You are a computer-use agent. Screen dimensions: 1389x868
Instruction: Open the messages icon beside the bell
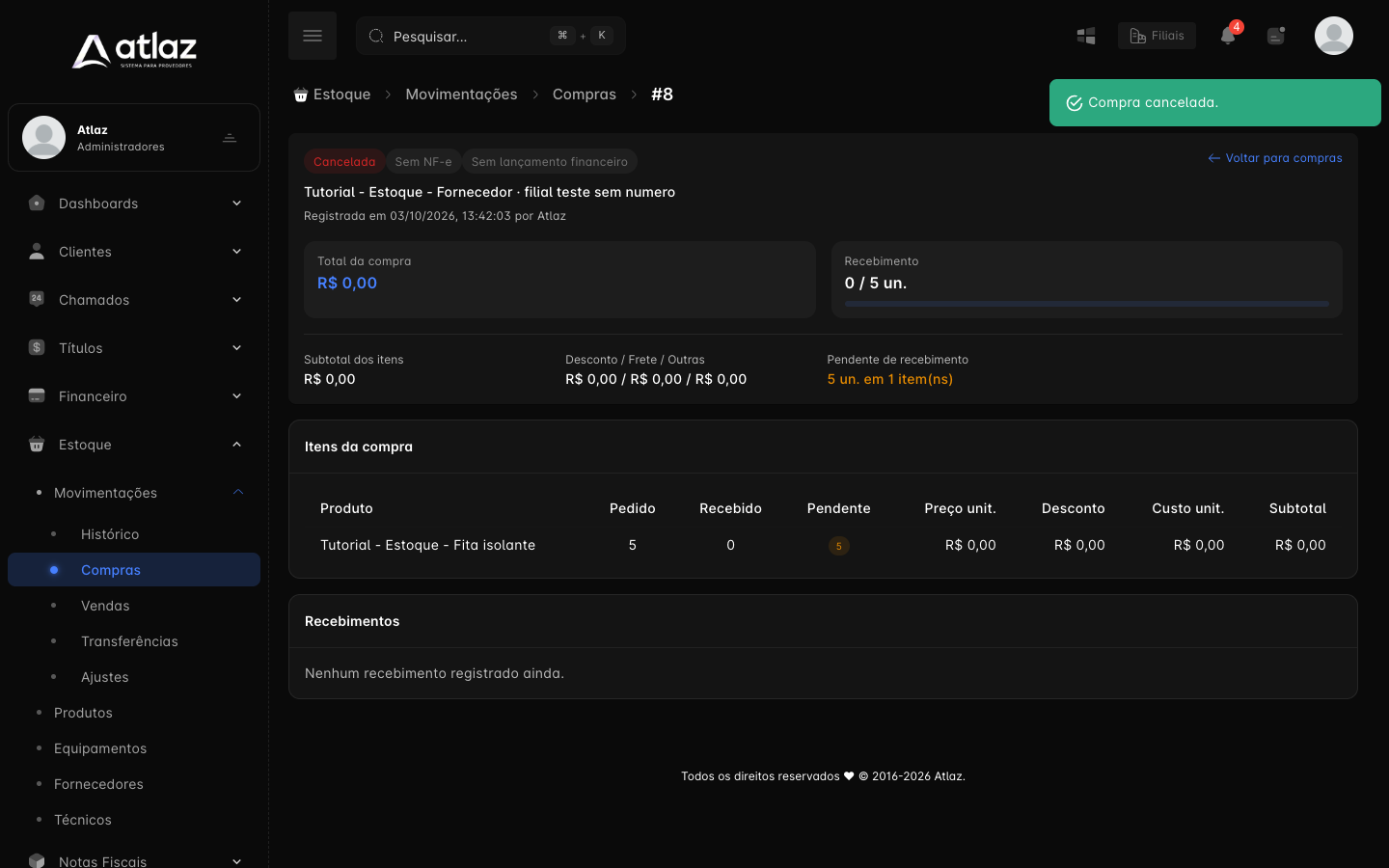[1276, 36]
